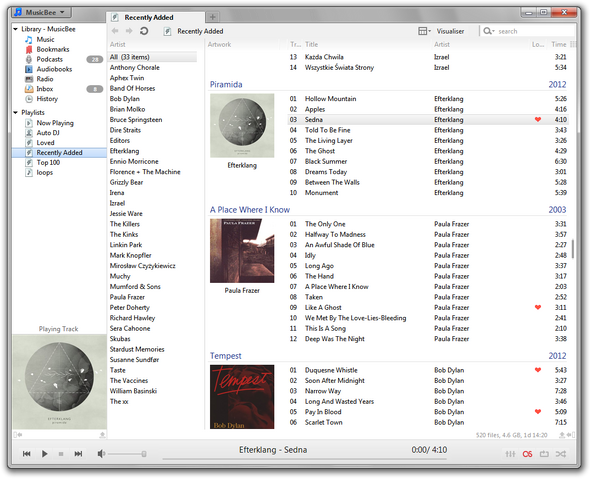Screen dimensions: 591x479
Task: Select the Paula Frazer album artwork
Action: tap(242, 251)
